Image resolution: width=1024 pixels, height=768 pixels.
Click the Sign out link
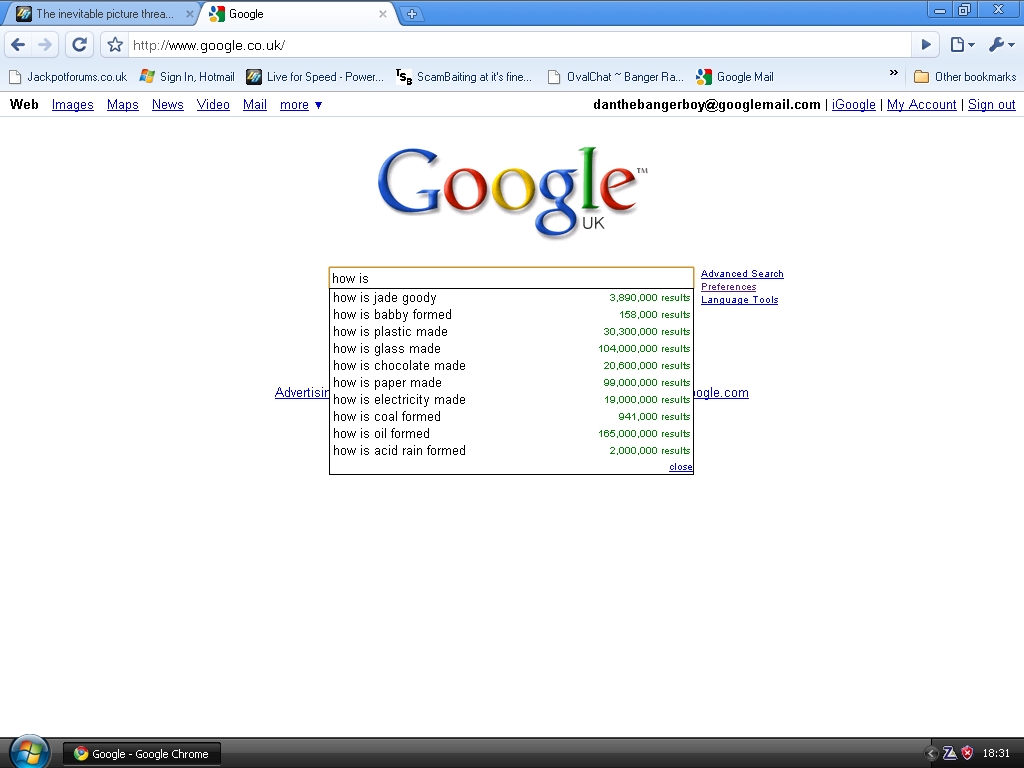tap(991, 104)
